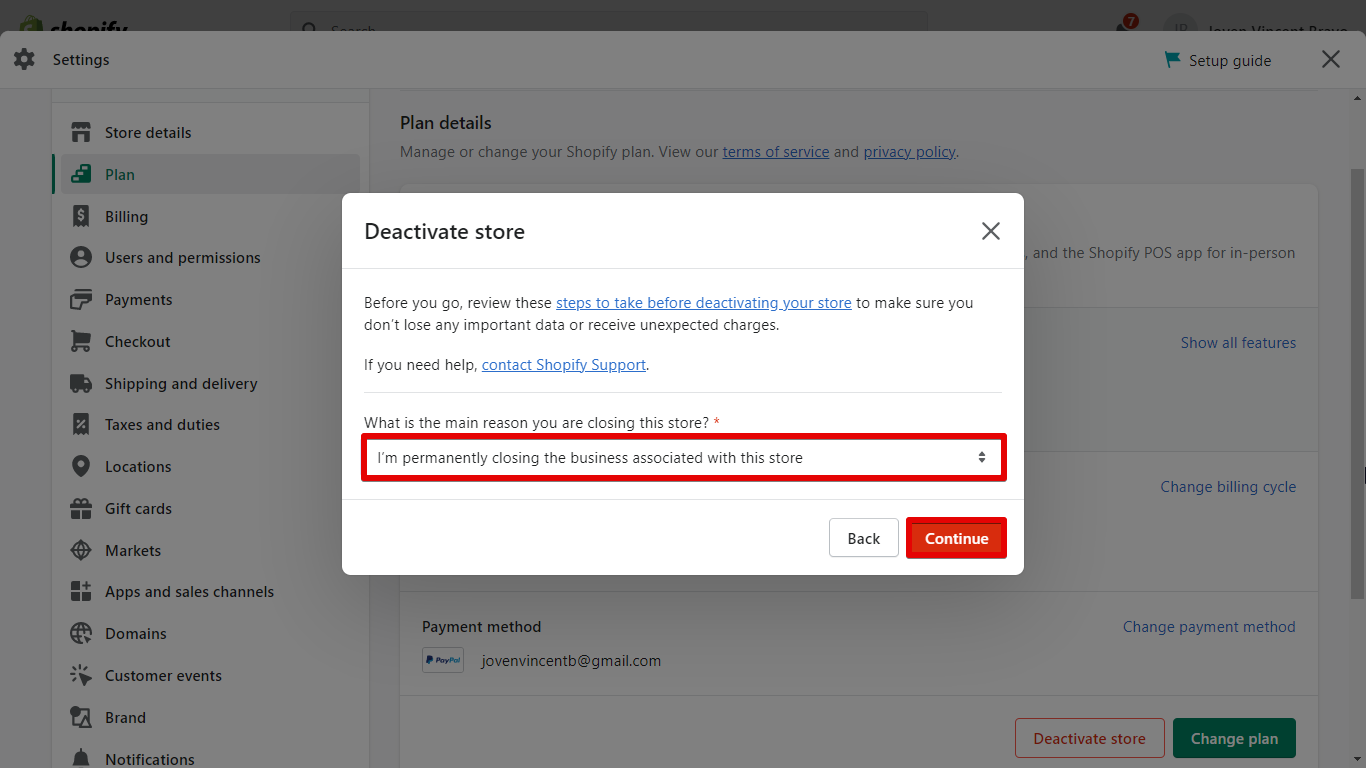Click the green Change plan button
The height and width of the screenshot is (768, 1366).
[x=1233, y=739]
